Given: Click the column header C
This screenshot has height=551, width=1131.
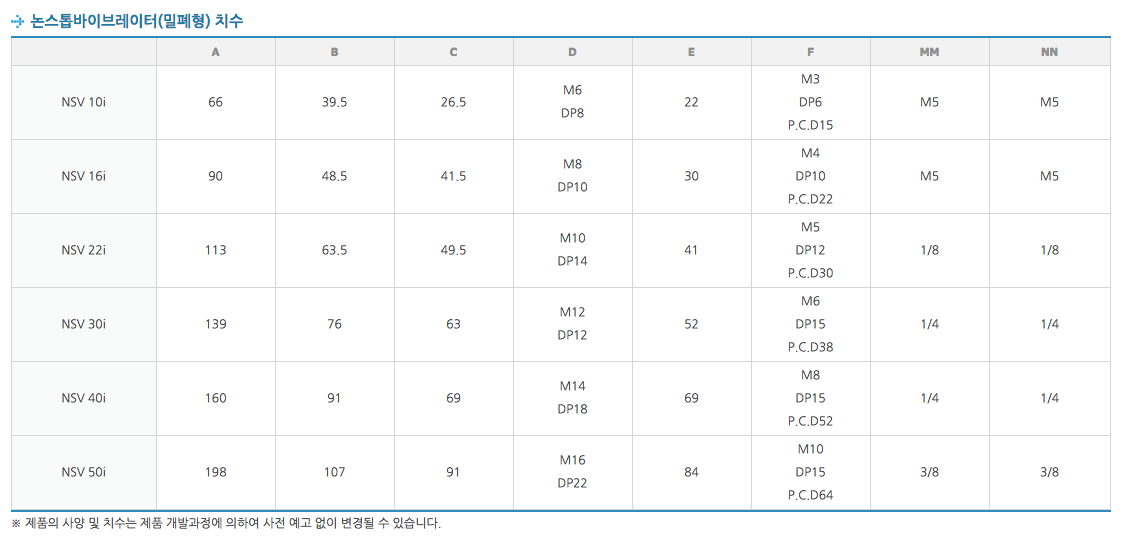Looking at the screenshot, I should click(453, 52).
